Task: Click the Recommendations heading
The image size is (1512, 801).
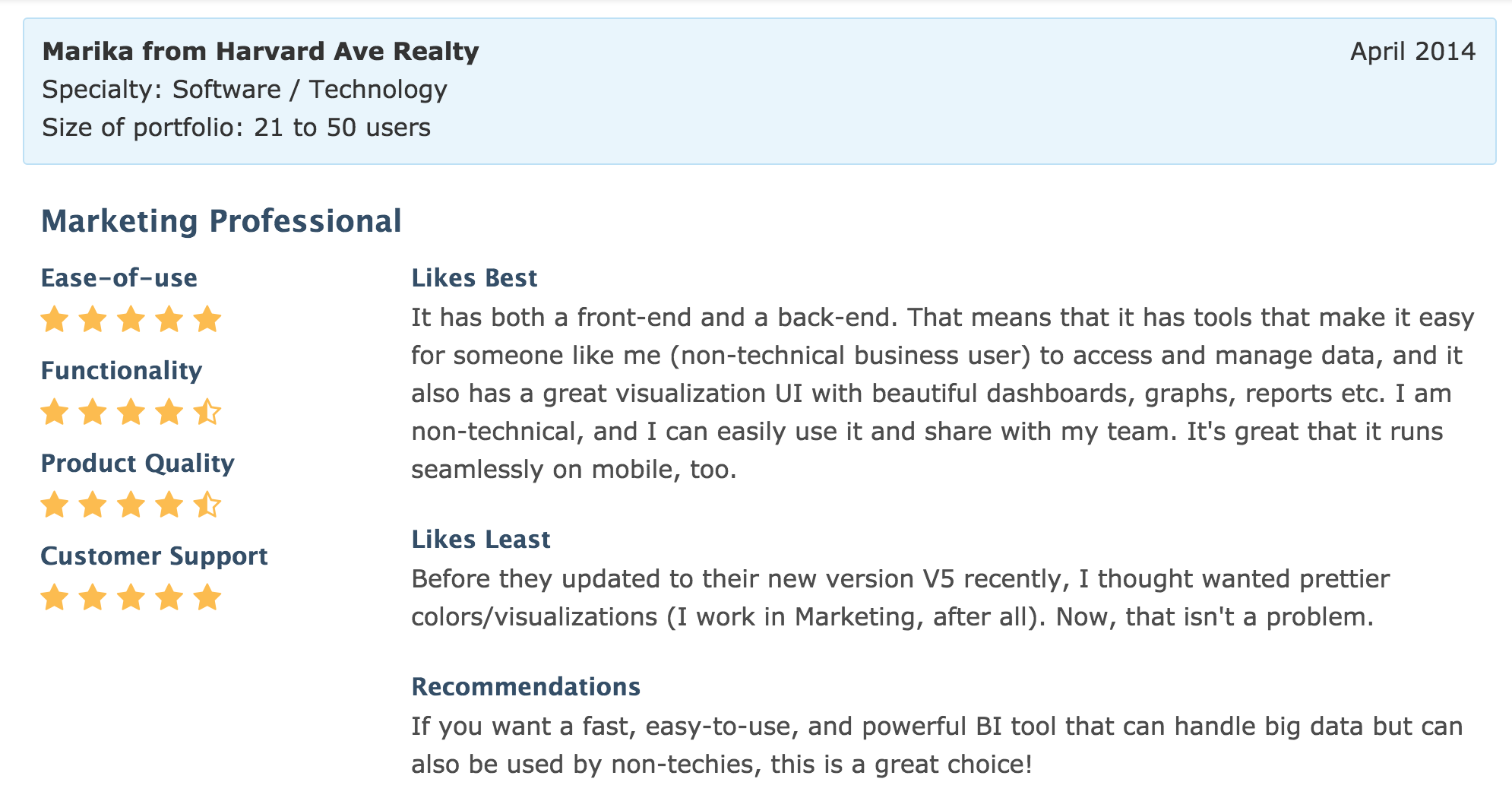Action: coord(526,687)
